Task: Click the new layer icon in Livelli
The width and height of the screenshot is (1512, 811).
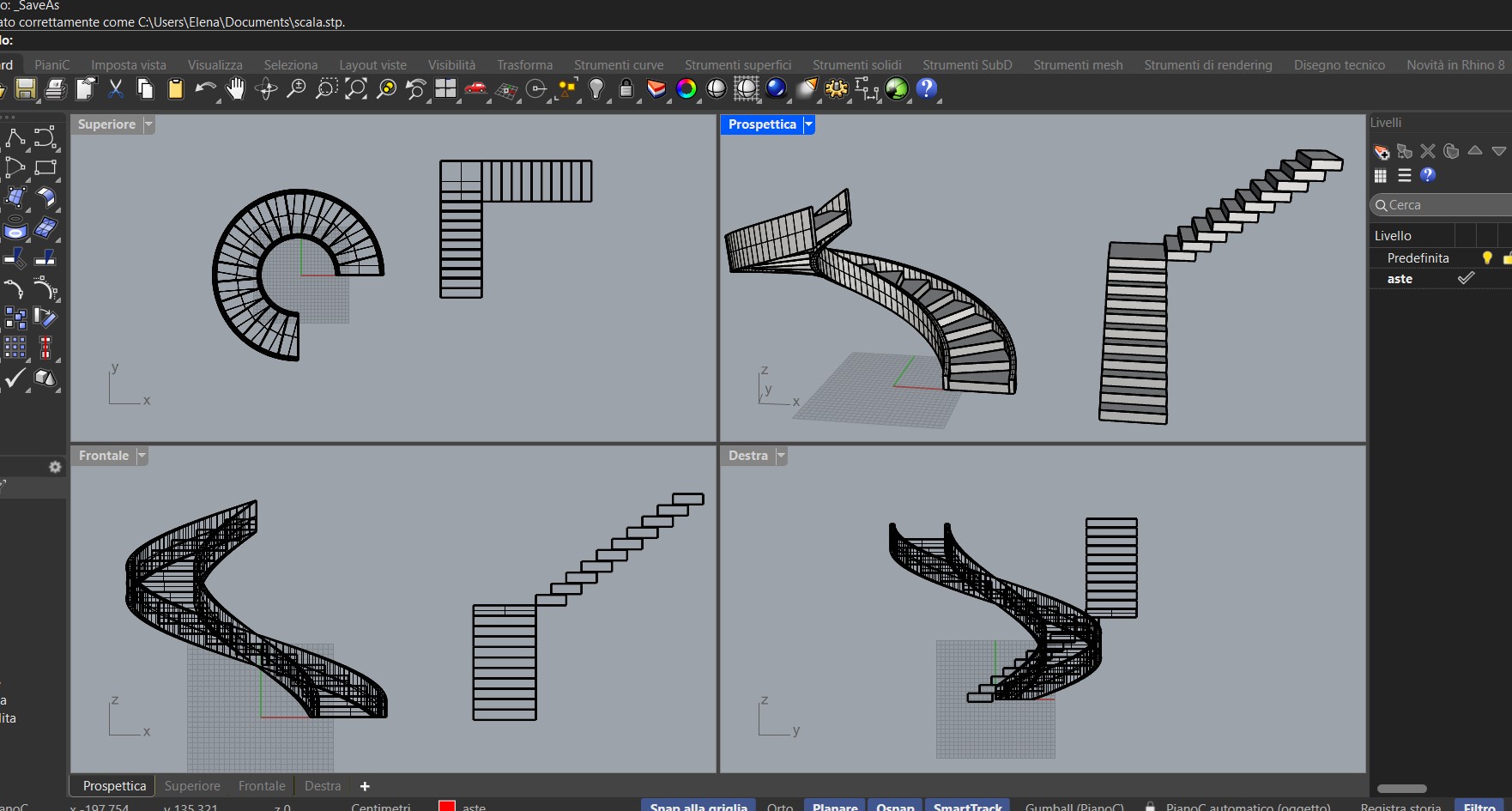Action: pos(1381,152)
